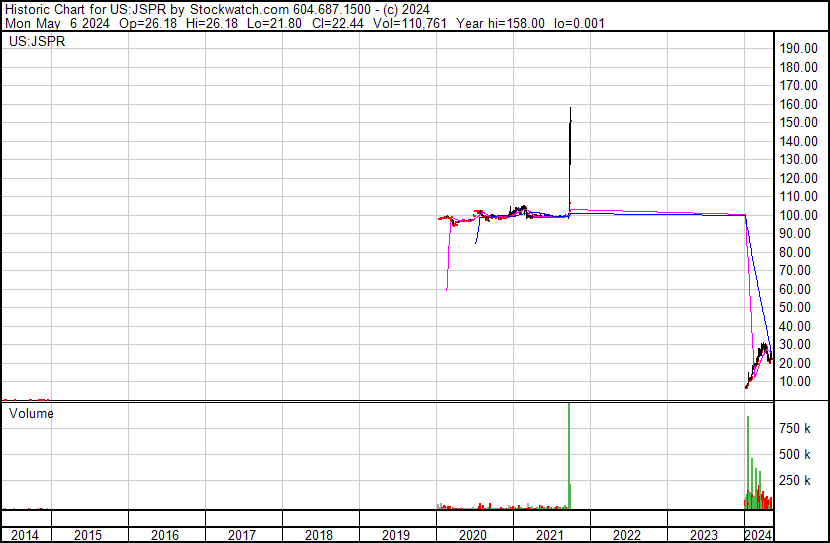Select the 2018 year on time axis
830x543 pixels.
pyautogui.click(x=319, y=535)
